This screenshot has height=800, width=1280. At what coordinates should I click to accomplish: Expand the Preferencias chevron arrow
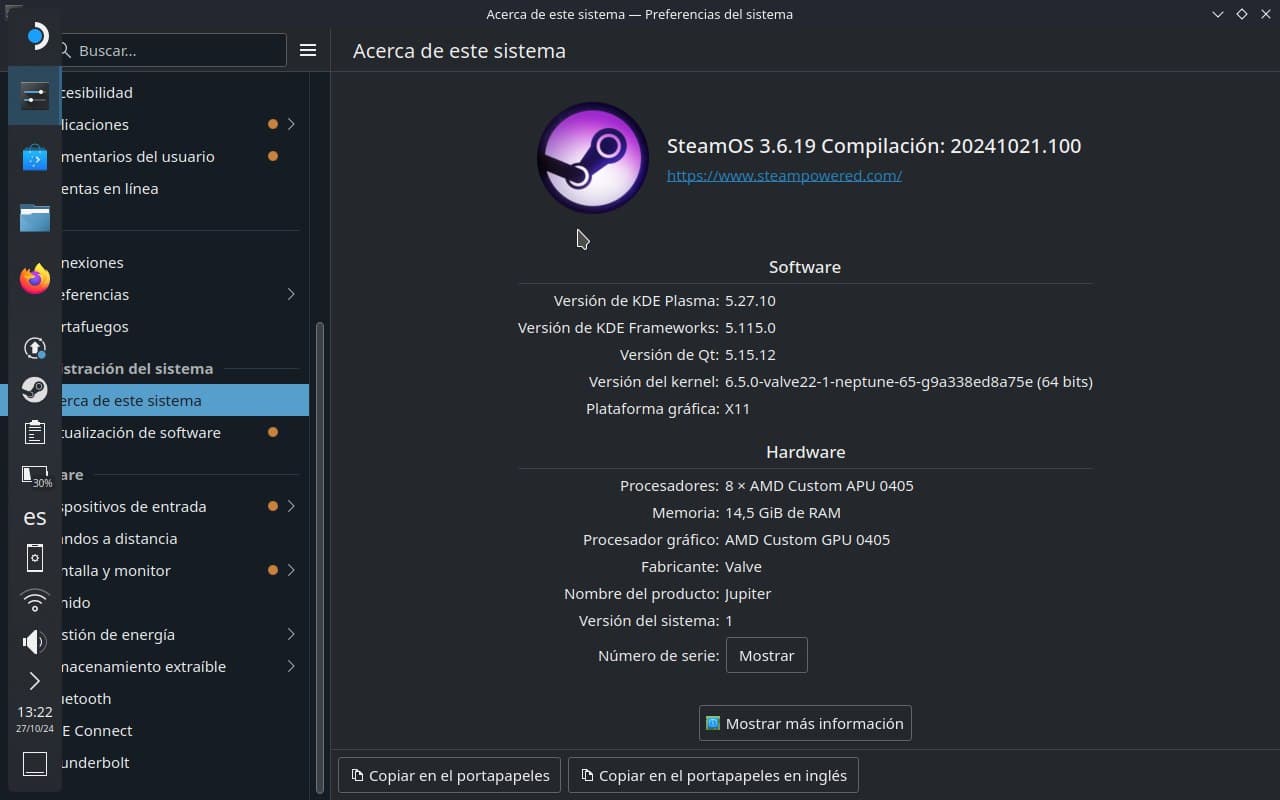[x=291, y=294]
